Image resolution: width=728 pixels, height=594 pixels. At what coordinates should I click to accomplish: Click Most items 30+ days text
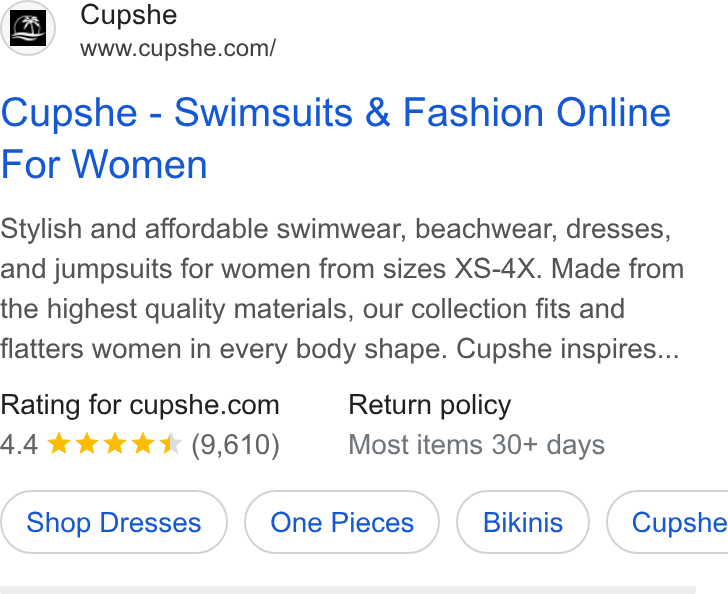[x=476, y=445]
